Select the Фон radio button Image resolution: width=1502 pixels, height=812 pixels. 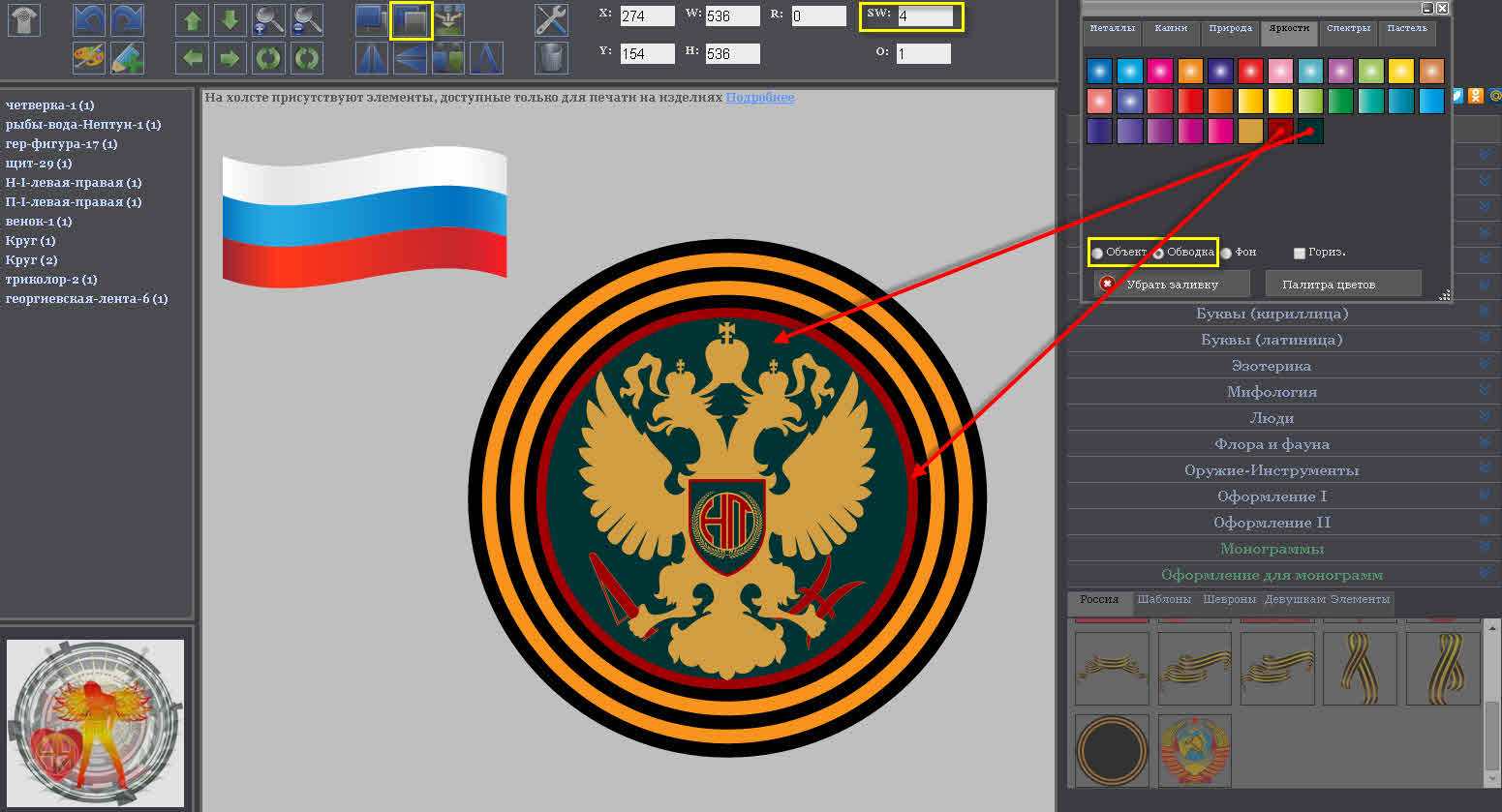click(x=1226, y=253)
